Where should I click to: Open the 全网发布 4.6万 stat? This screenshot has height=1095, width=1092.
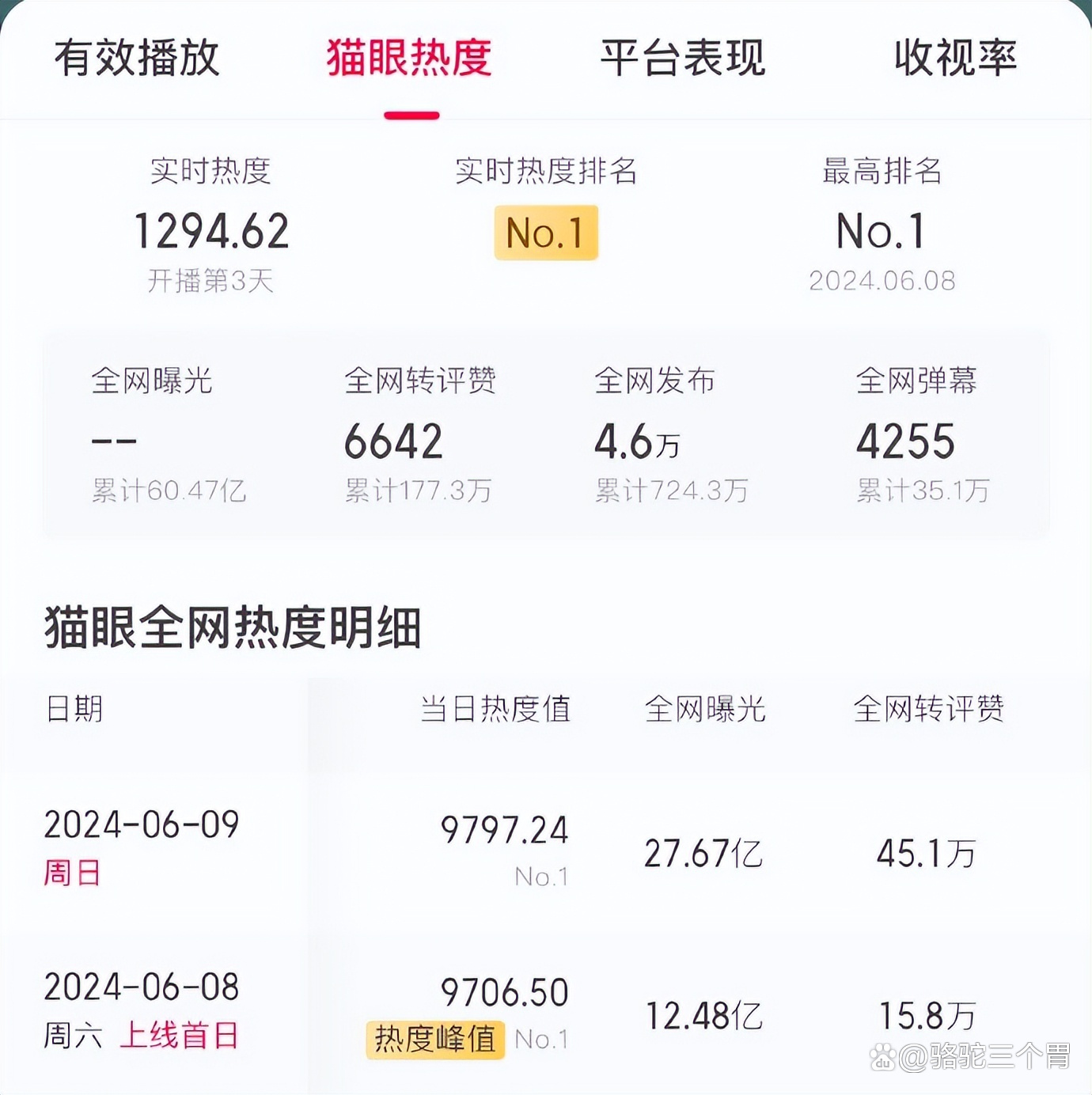[x=671, y=434]
